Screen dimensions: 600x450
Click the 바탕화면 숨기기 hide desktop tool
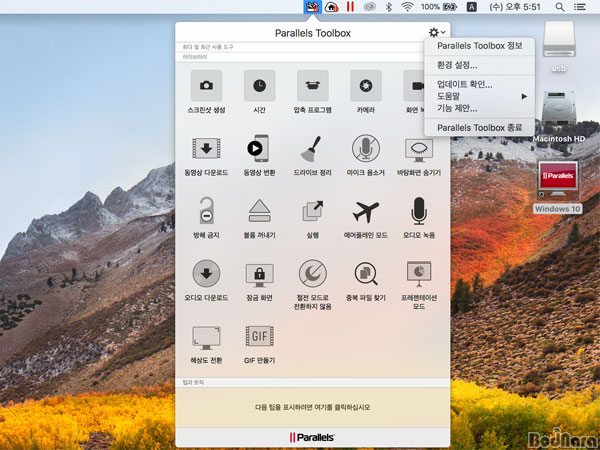coord(419,156)
